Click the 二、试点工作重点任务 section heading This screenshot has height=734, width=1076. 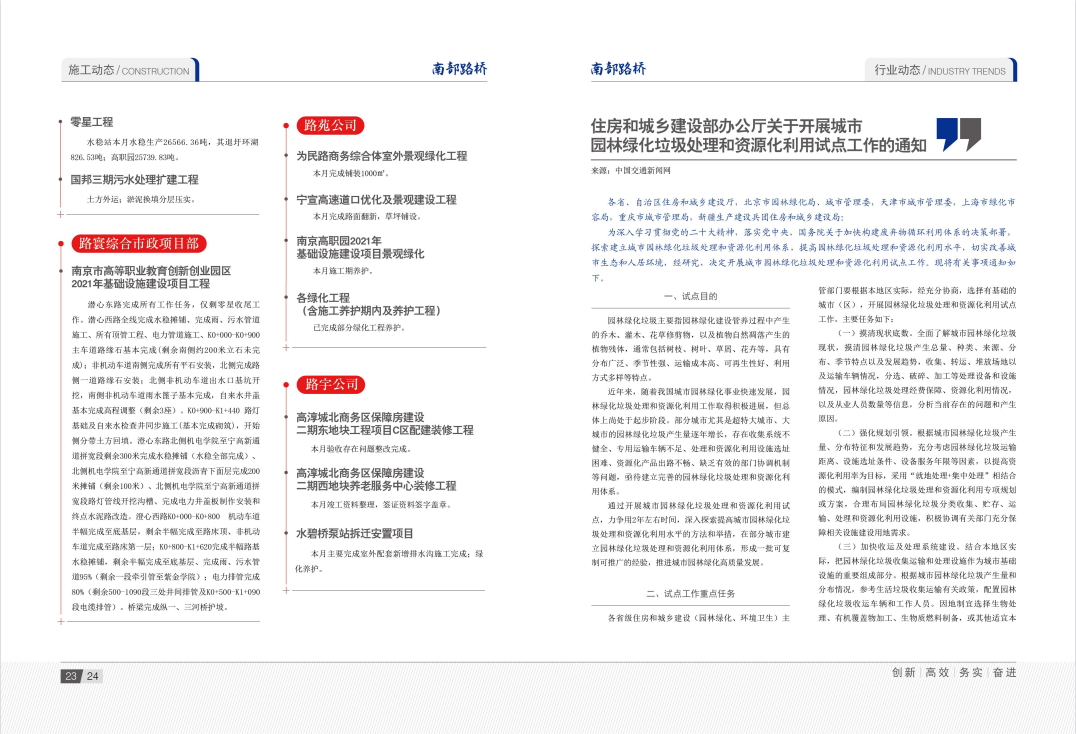click(x=691, y=593)
